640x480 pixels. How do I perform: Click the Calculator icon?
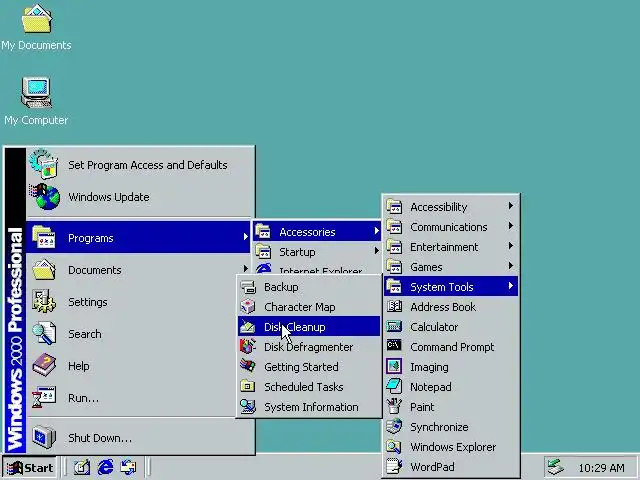click(x=394, y=327)
